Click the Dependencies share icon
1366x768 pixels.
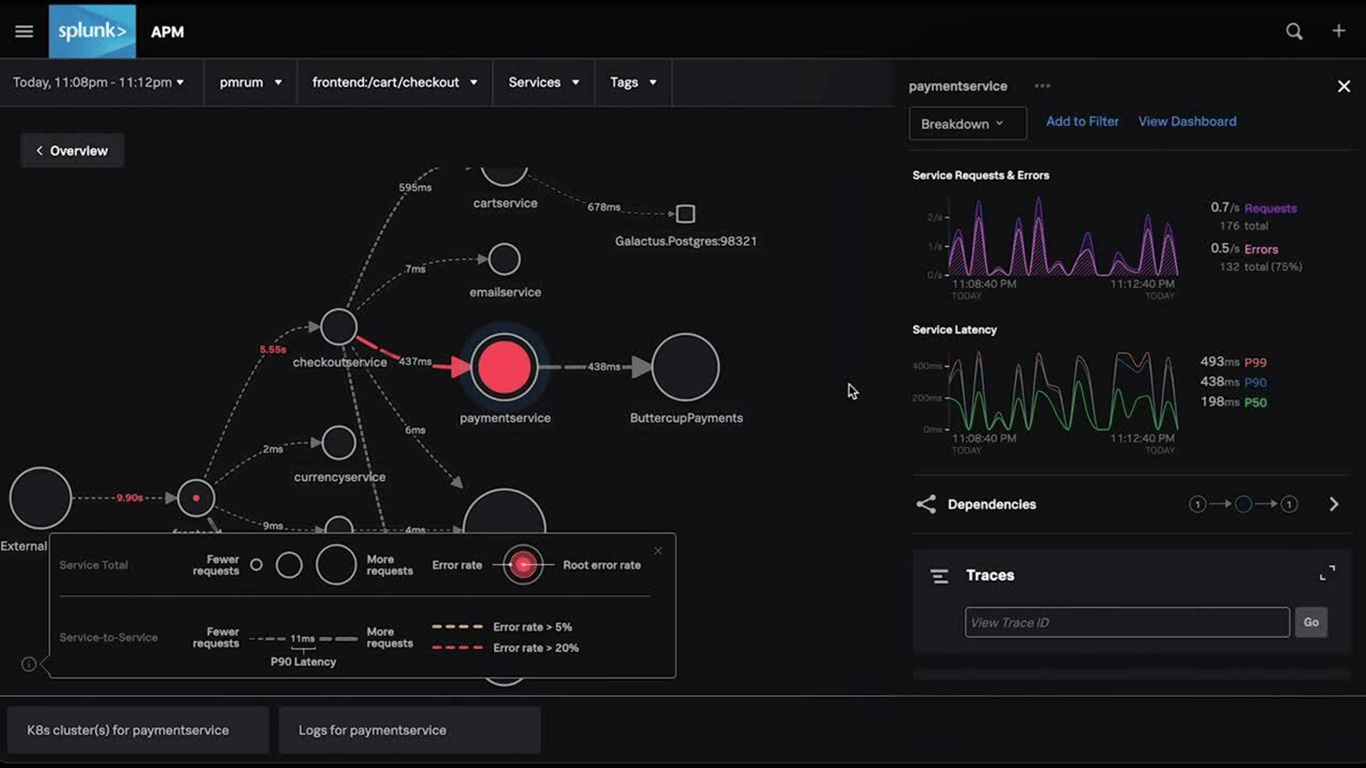click(x=926, y=504)
